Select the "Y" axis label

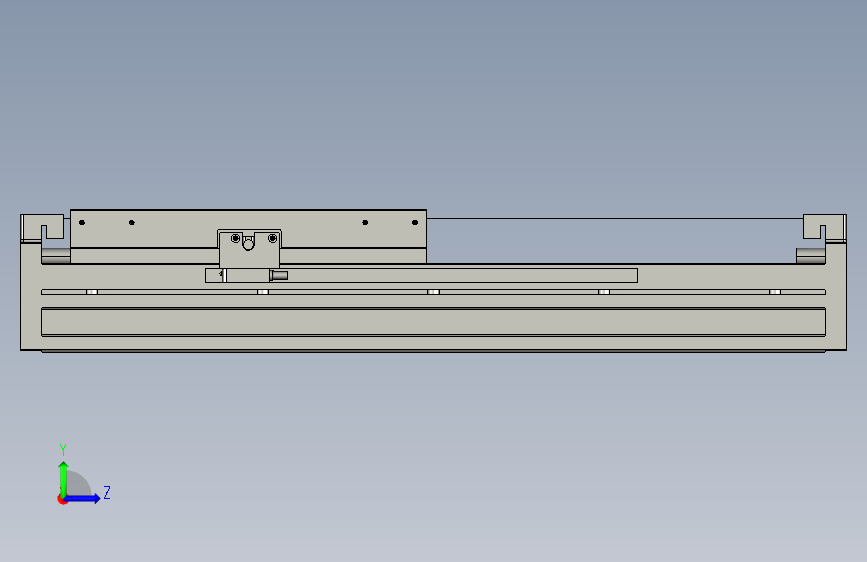click(x=63, y=449)
